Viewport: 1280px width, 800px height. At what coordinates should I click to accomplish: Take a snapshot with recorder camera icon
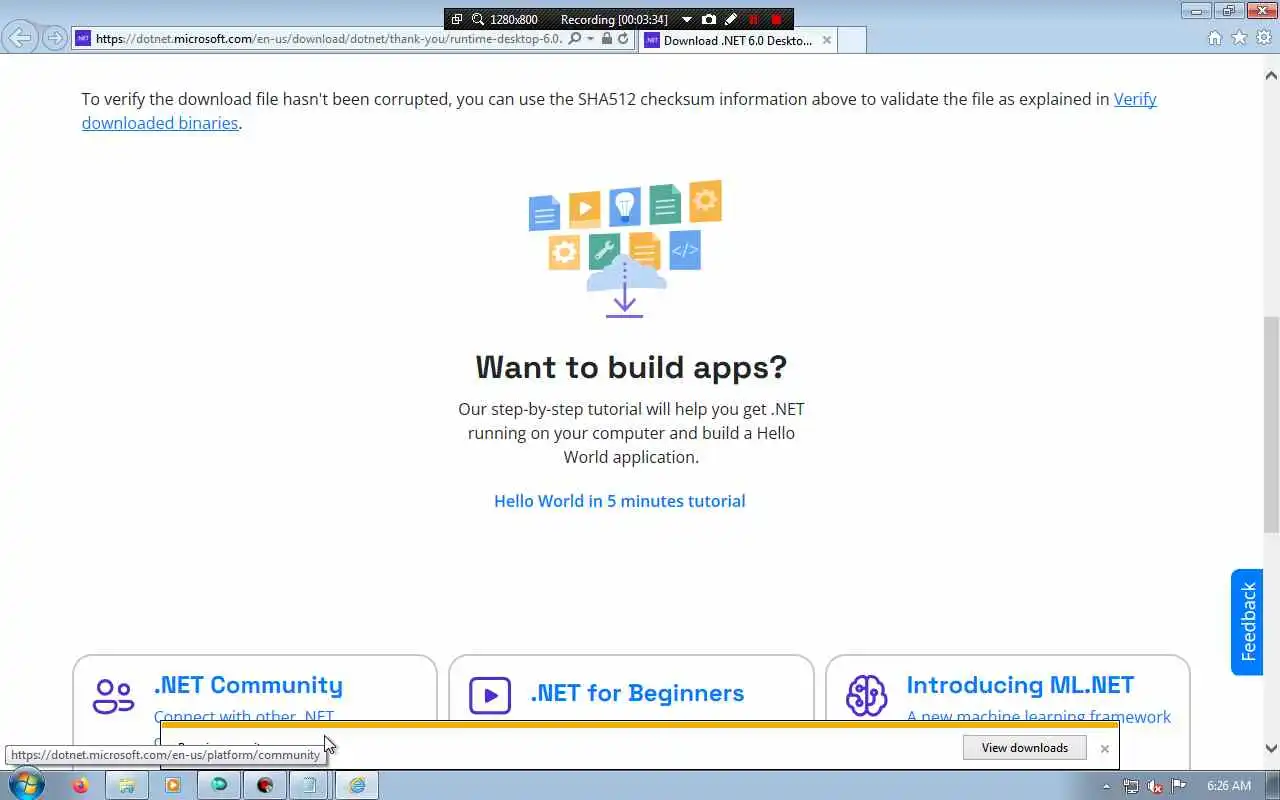tap(709, 19)
